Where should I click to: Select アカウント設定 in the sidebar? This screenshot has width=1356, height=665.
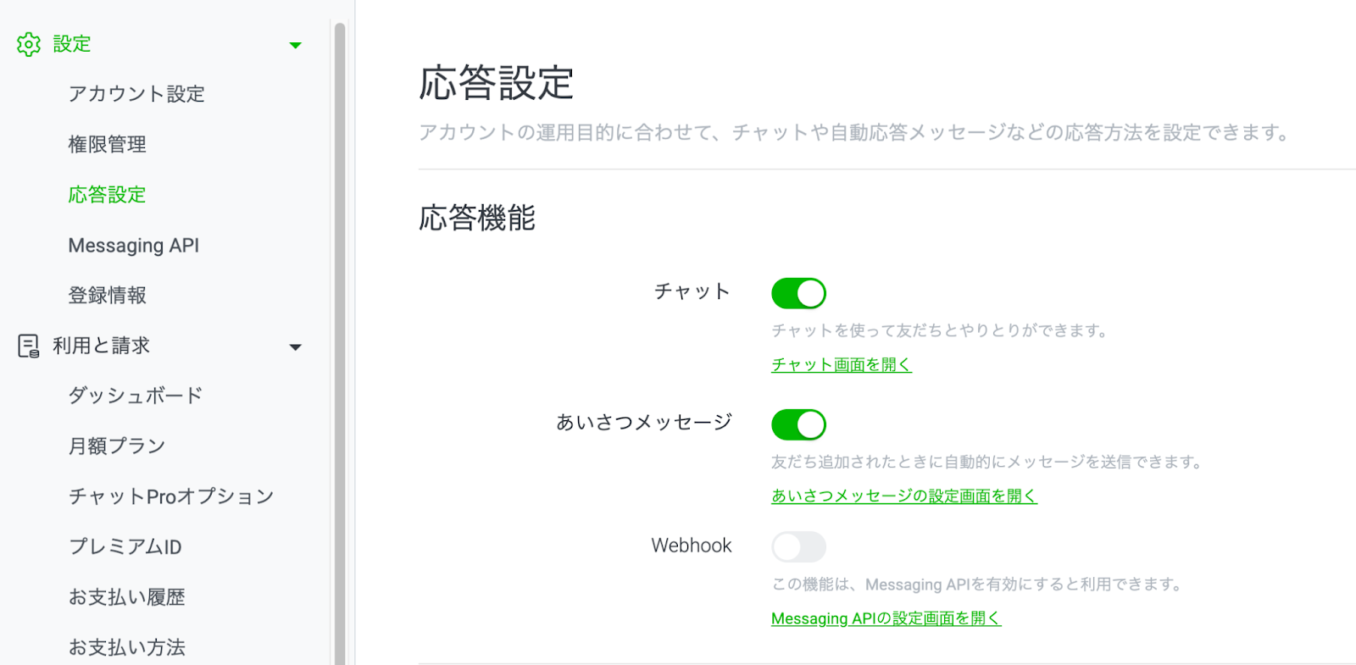pyautogui.click(x=137, y=93)
